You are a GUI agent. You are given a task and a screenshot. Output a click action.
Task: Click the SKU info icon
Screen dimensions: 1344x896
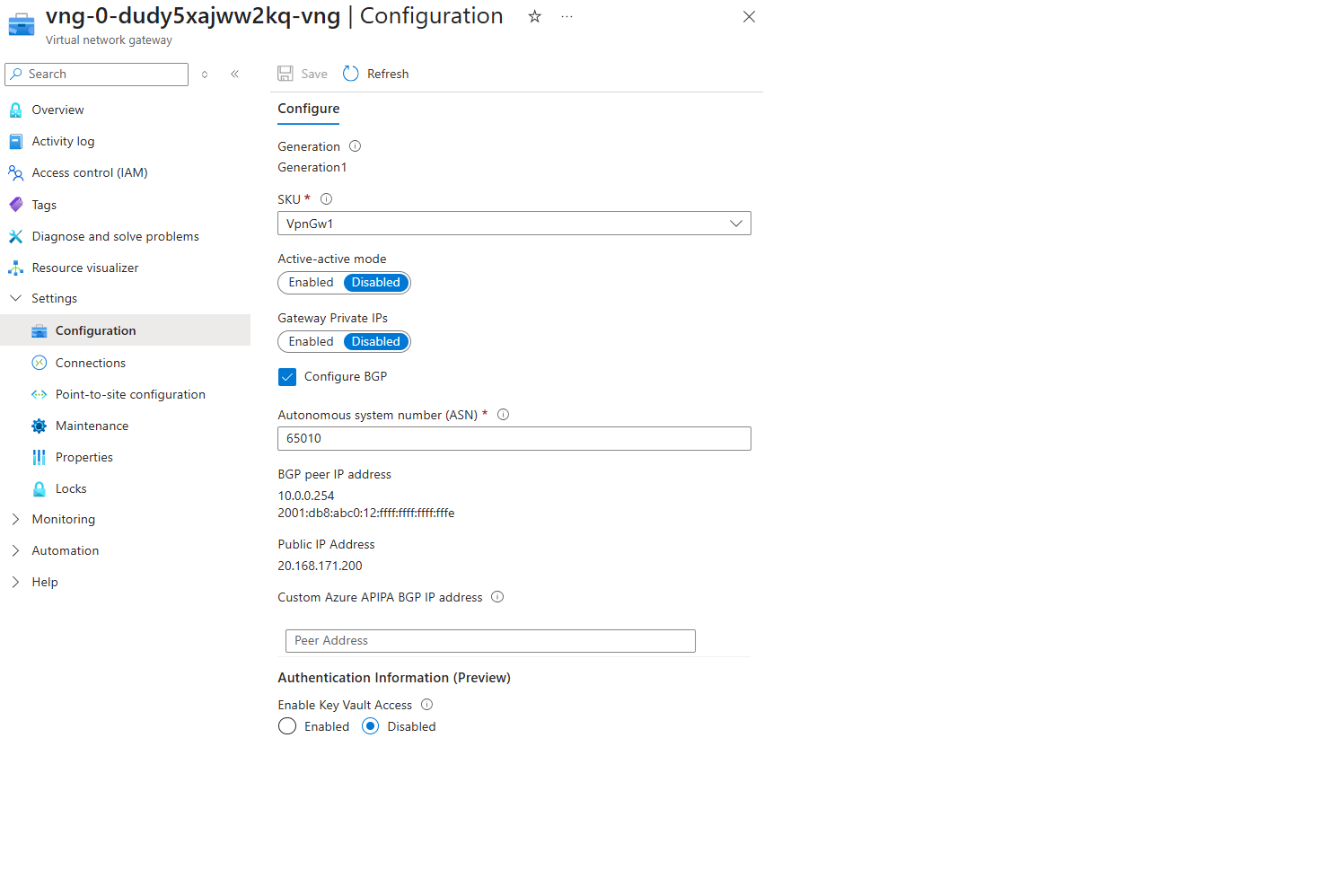click(x=327, y=199)
